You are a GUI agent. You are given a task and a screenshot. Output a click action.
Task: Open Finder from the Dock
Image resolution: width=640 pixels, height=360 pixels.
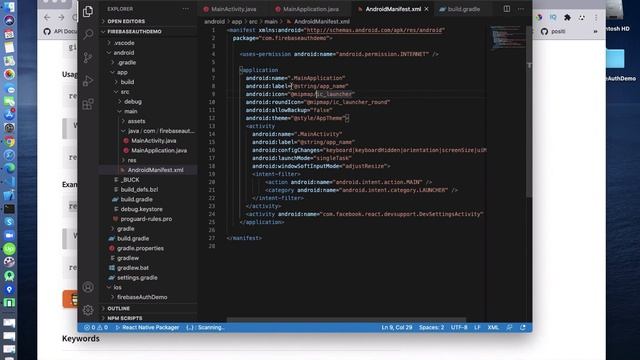coord(9,7)
